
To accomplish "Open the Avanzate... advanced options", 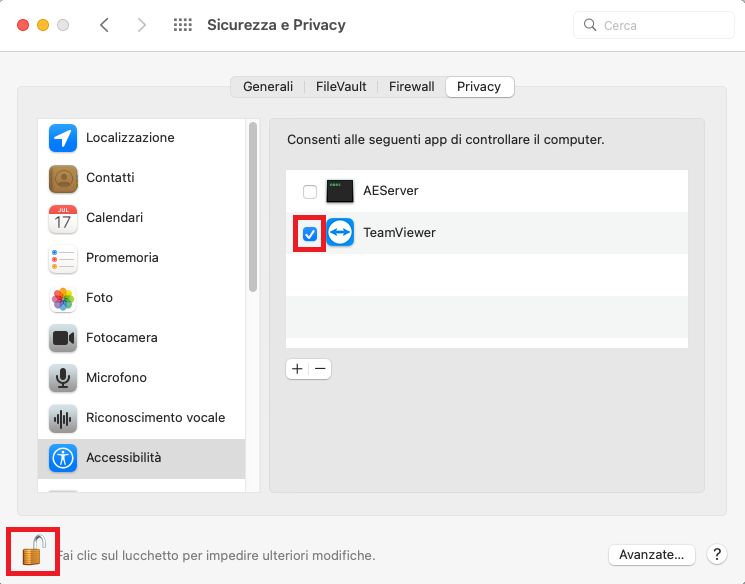I will tap(651, 555).
